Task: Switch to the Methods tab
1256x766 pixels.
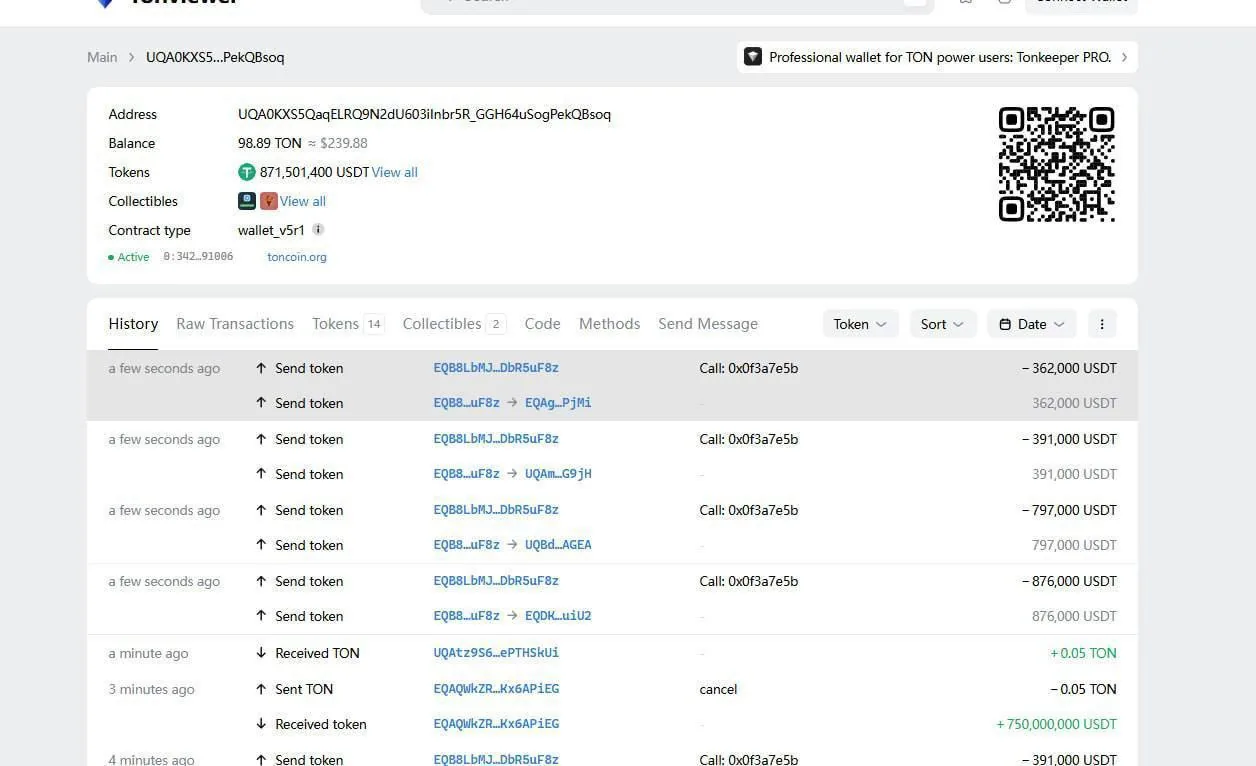Action: click(x=609, y=324)
